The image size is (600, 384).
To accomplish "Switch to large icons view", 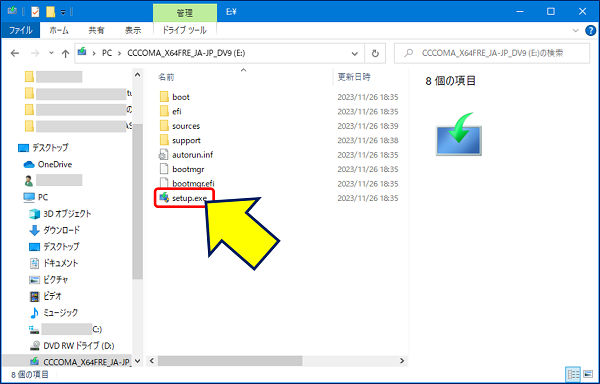I will tap(588, 374).
